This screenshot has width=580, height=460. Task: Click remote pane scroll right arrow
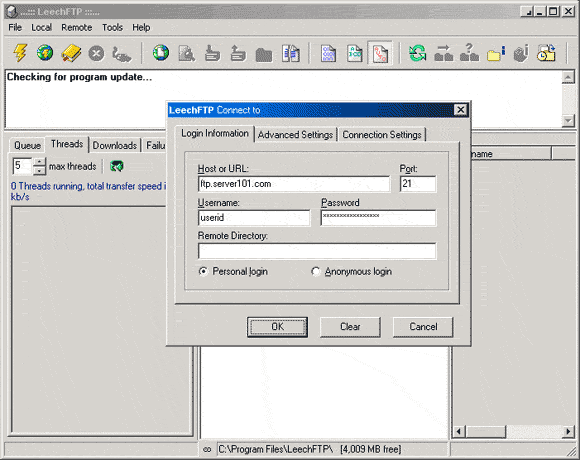[568, 432]
